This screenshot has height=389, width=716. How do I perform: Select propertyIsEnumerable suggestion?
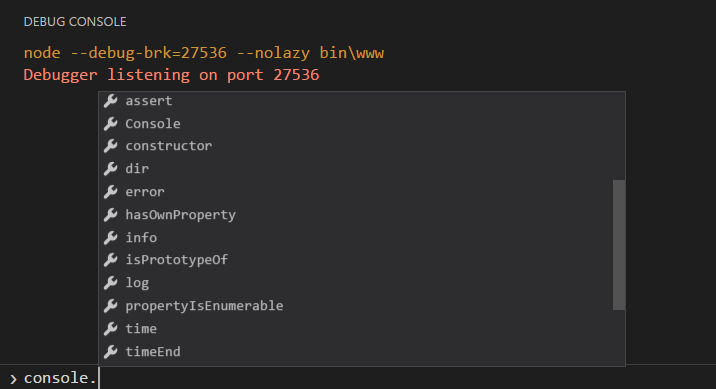[356, 306]
